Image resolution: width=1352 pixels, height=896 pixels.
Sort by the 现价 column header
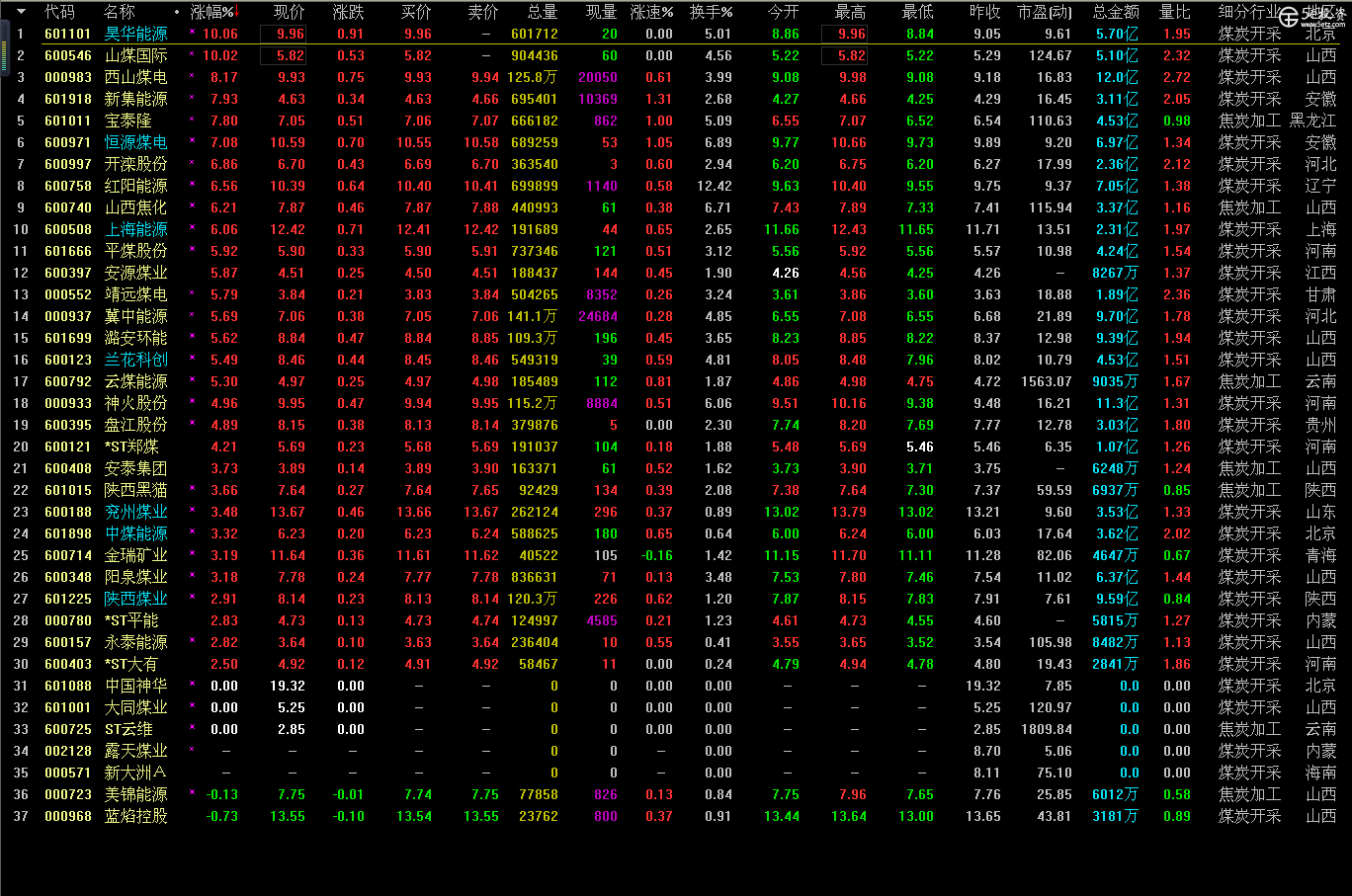290,12
